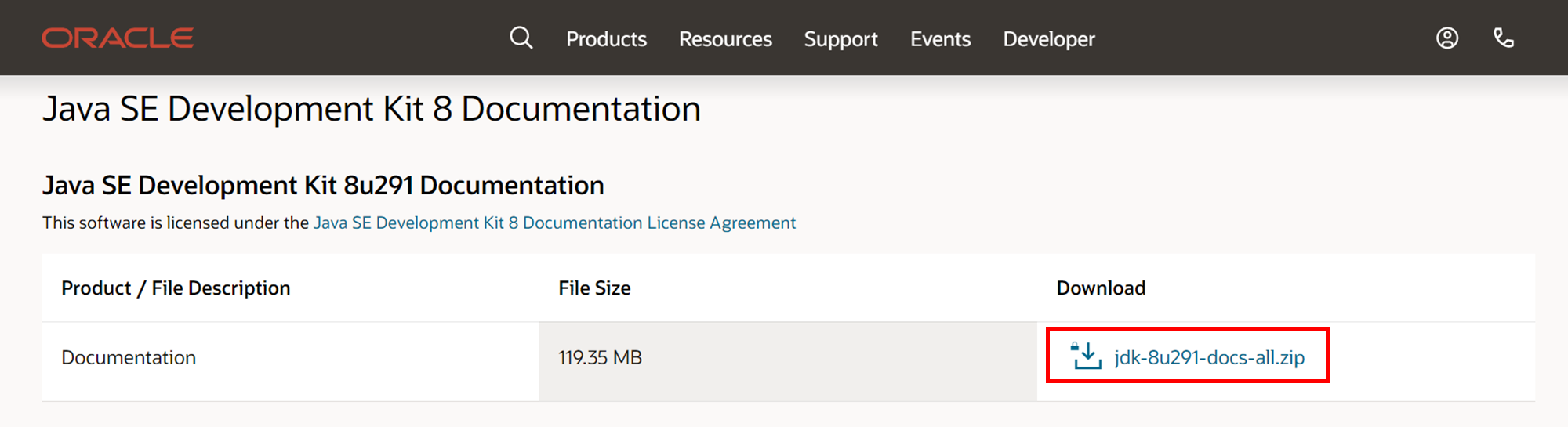Click the Download column header
1568x427 pixels.
1101,288
